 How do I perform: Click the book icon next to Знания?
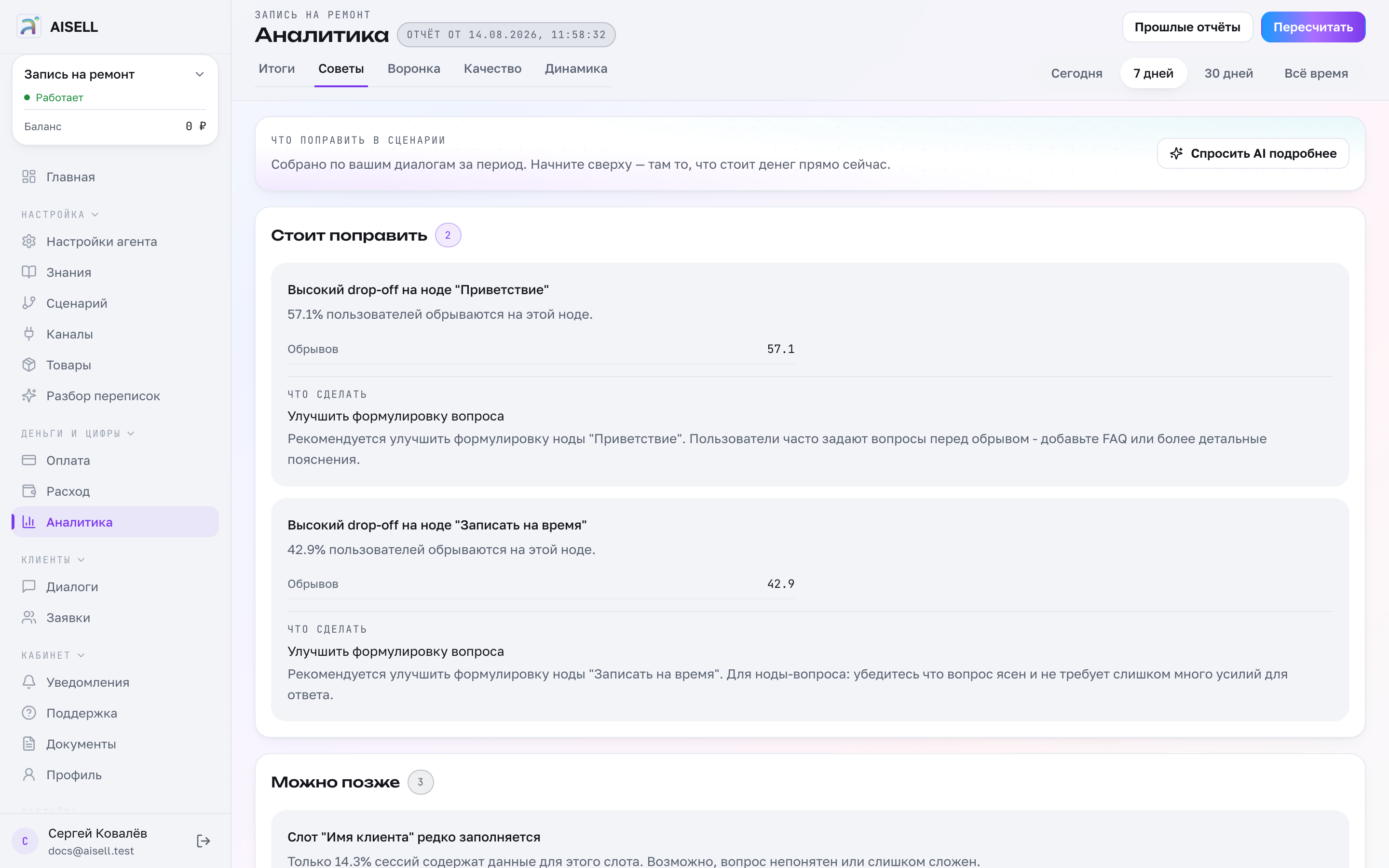point(29,272)
